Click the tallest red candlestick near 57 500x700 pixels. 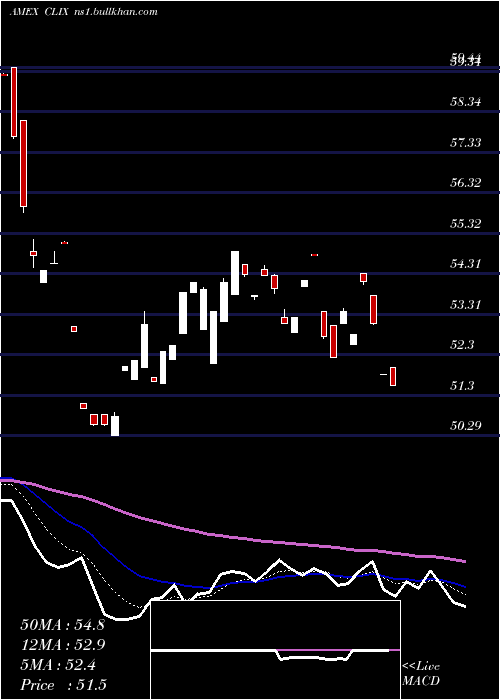[23, 164]
